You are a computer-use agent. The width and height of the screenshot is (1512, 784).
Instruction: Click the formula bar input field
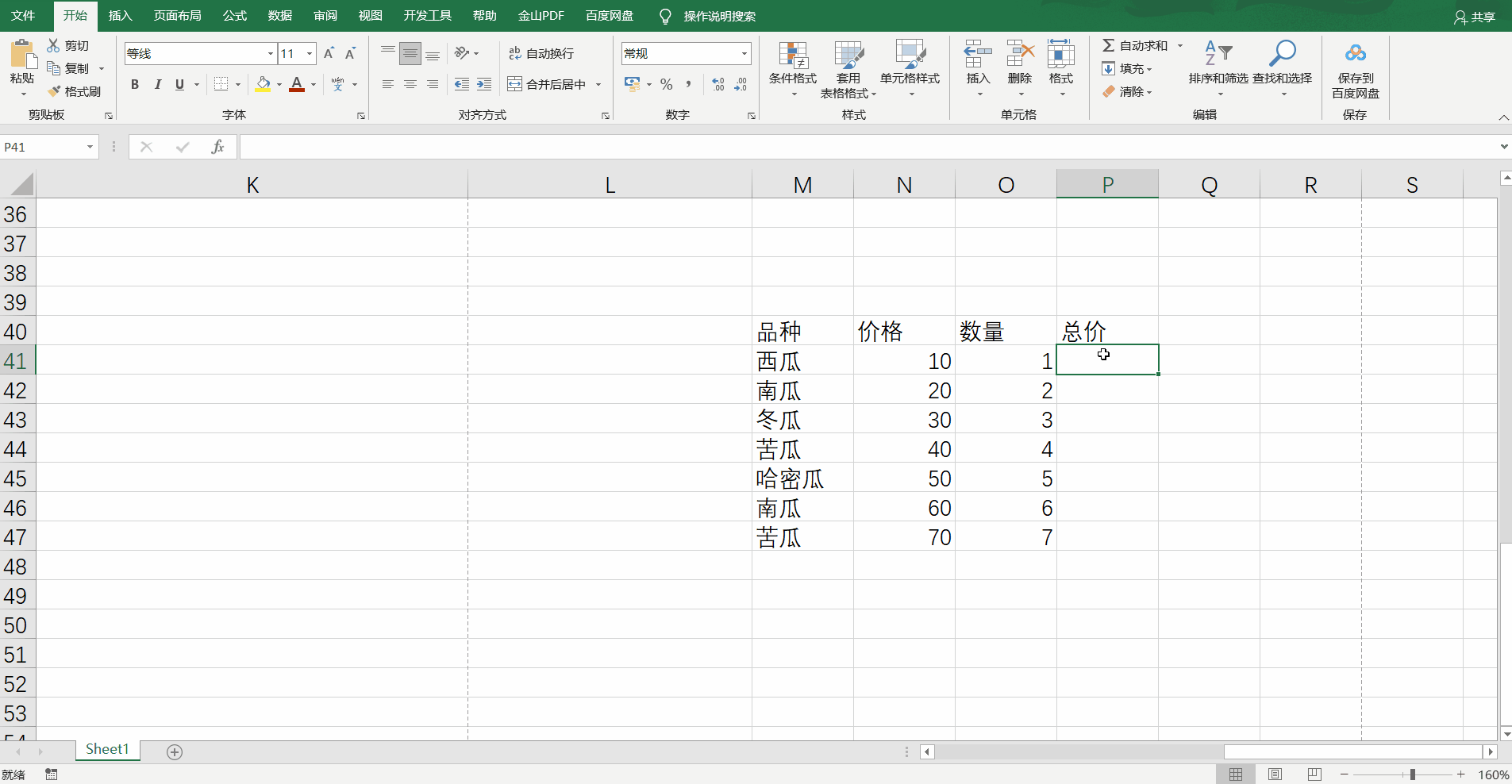(x=868, y=147)
